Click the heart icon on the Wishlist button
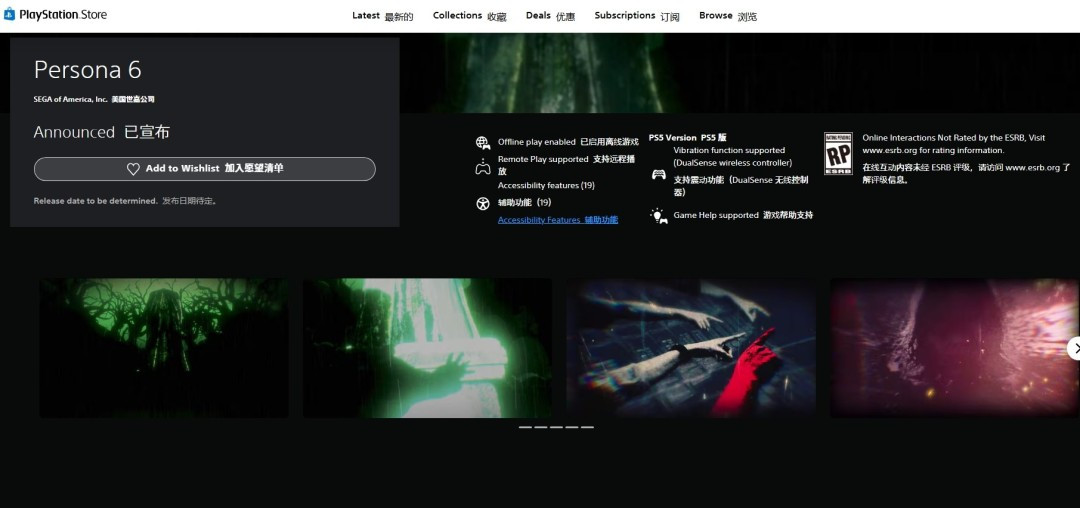Image resolution: width=1080 pixels, height=508 pixels. (133, 169)
